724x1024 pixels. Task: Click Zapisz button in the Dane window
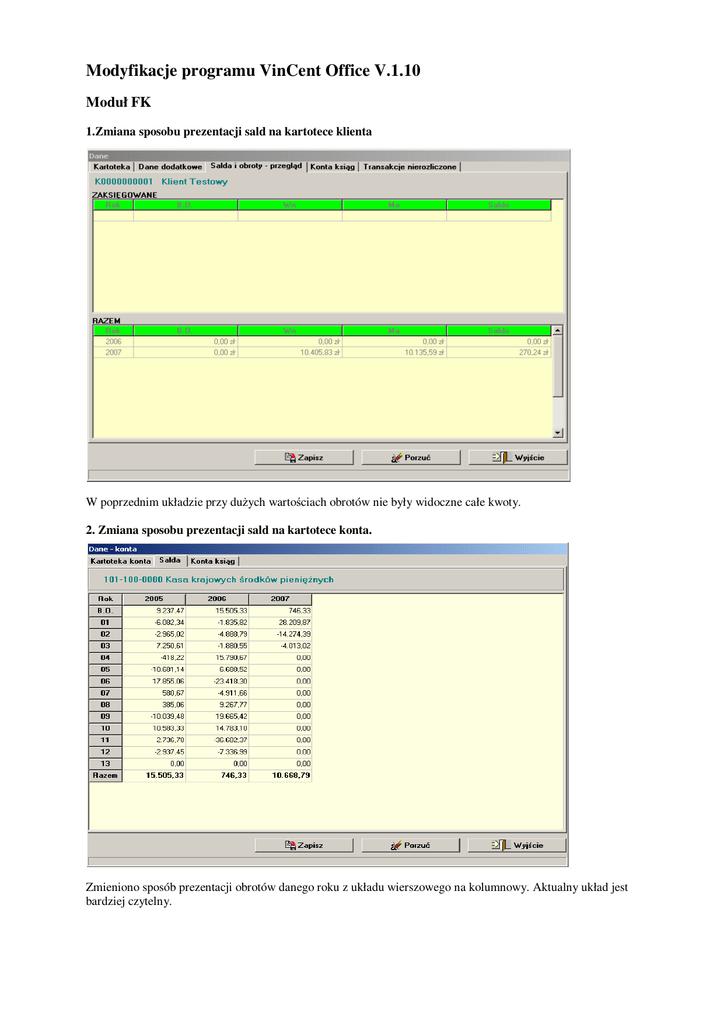304,457
